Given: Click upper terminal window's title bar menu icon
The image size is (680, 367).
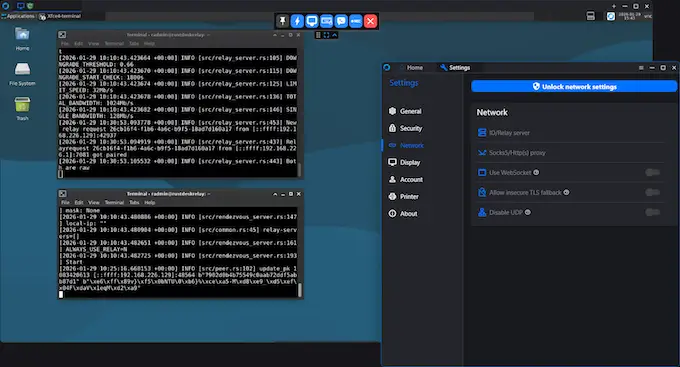Looking at the screenshot, I should tap(62, 35).
